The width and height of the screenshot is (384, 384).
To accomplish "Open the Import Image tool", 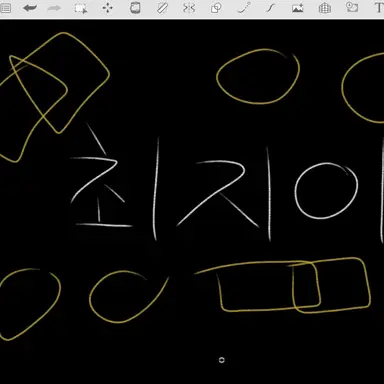I will (x=297, y=8).
